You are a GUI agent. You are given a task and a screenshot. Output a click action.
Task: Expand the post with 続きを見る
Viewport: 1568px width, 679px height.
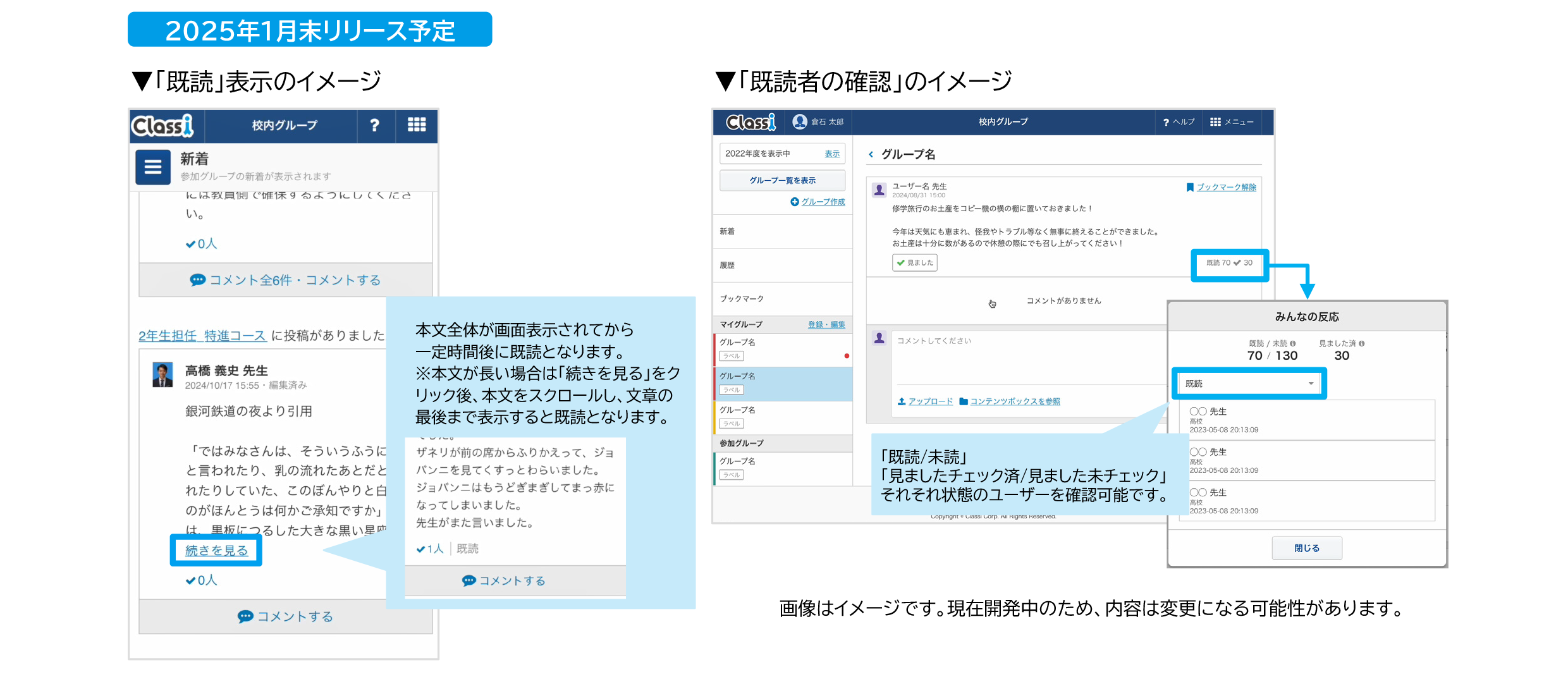[x=216, y=551]
